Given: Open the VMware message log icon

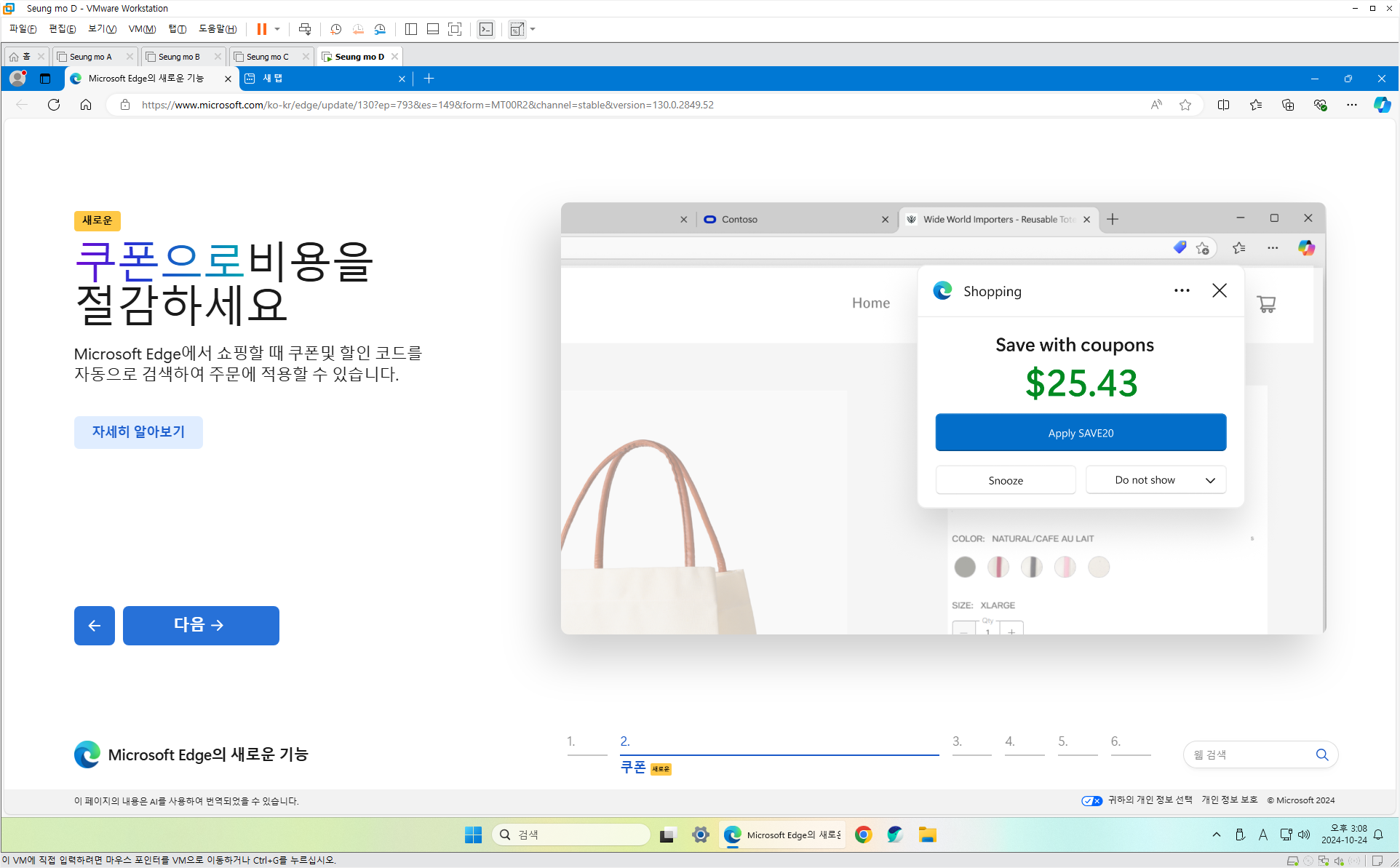Looking at the screenshot, I should pyautogui.click(x=1377, y=861).
